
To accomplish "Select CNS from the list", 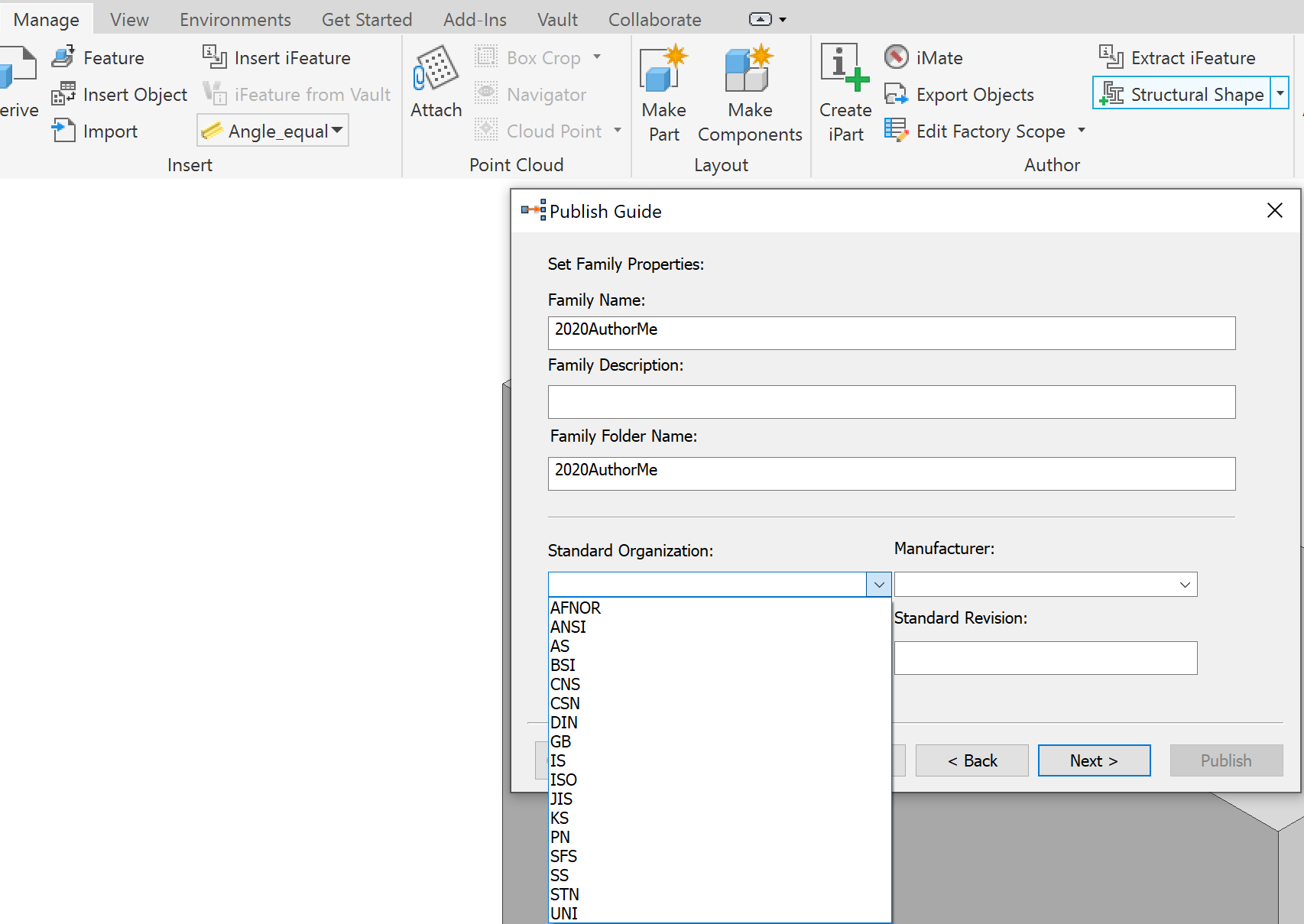I will click(x=720, y=684).
